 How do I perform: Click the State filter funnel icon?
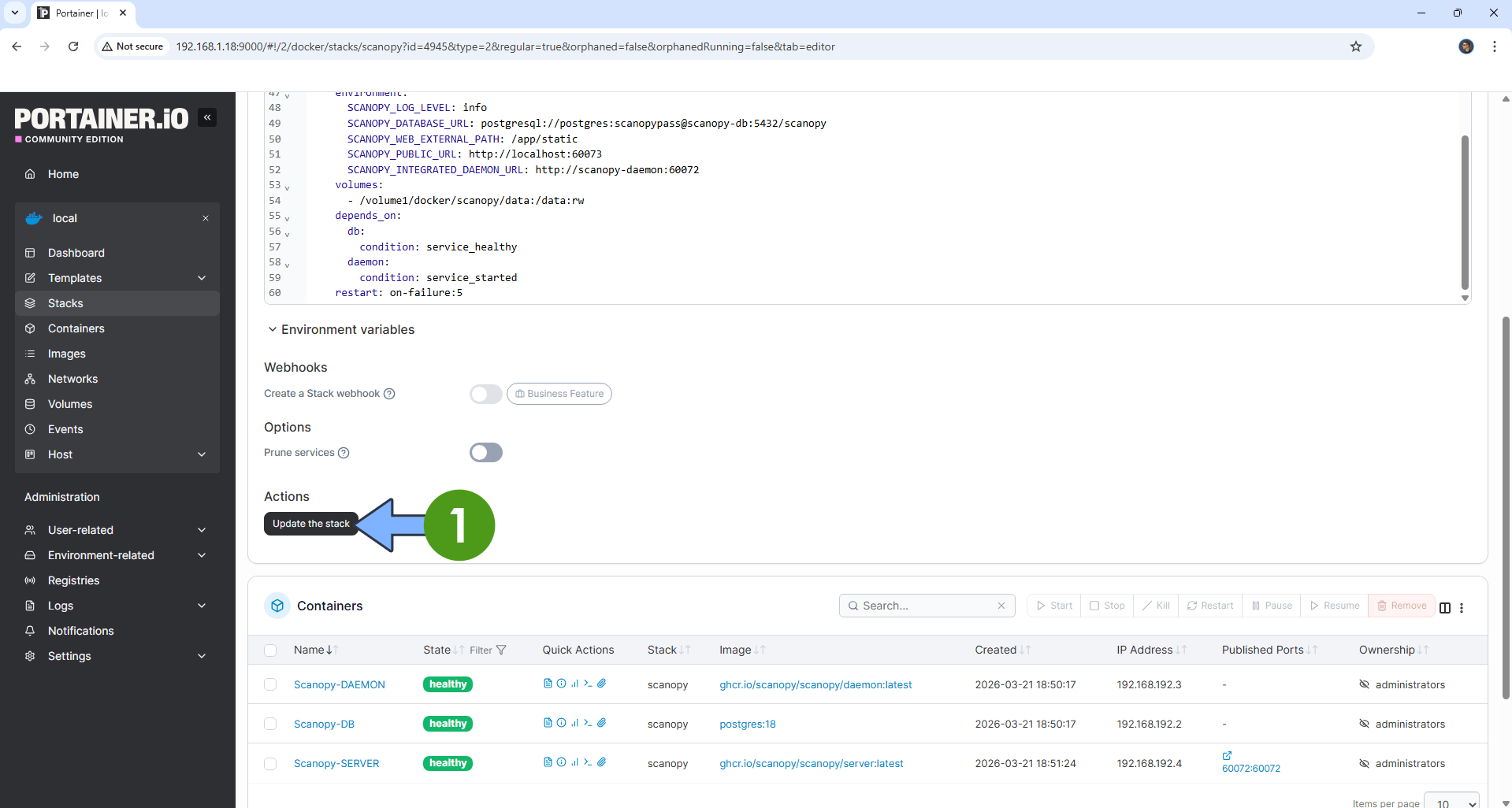[x=501, y=650]
